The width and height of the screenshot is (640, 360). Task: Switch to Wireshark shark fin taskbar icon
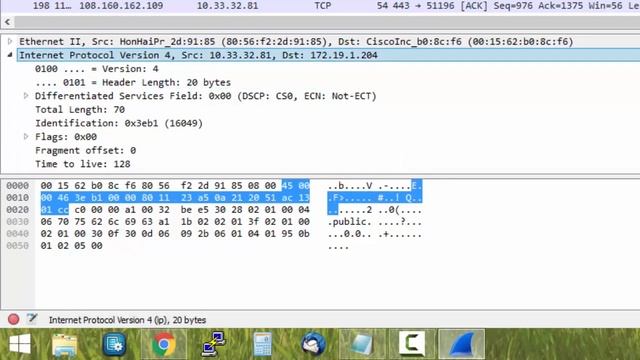(x=462, y=345)
